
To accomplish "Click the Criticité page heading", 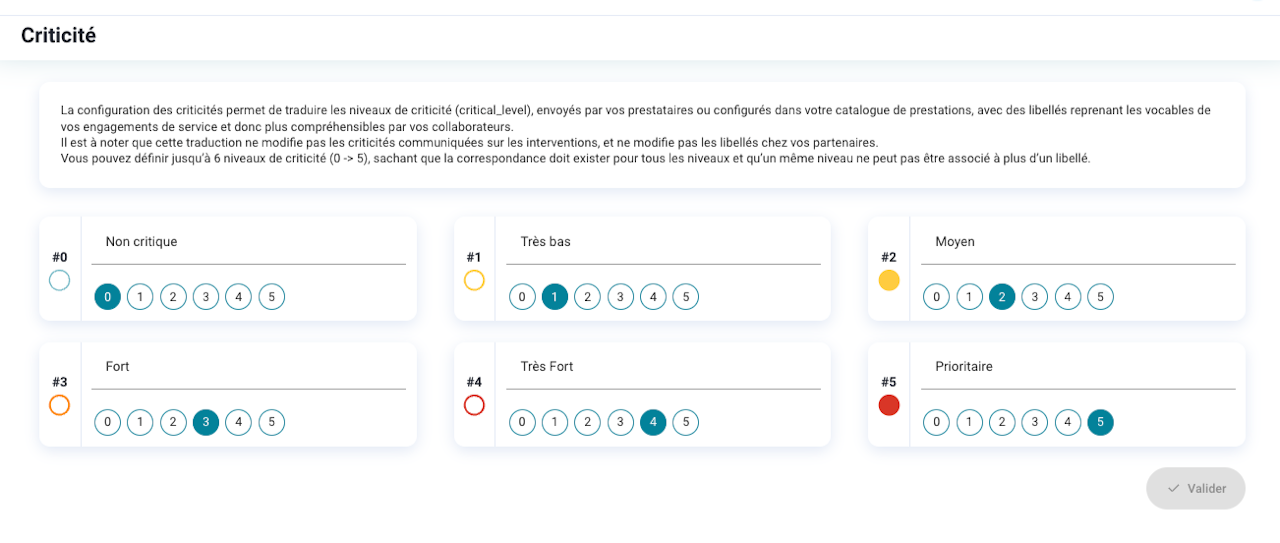I will coord(59,36).
